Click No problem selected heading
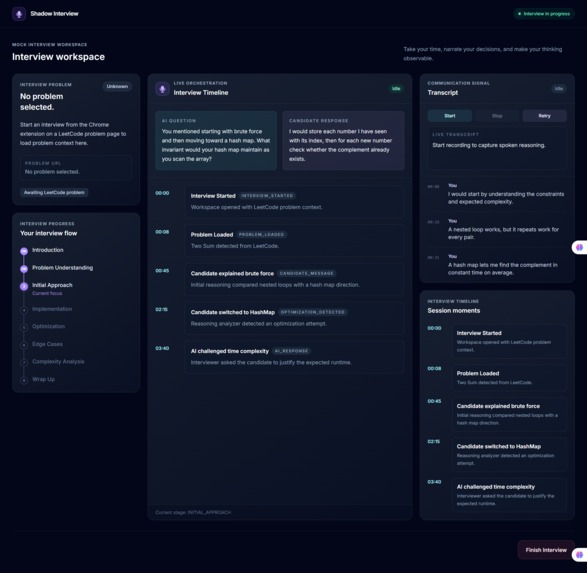The image size is (587, 573). click(x=42, y=102)
